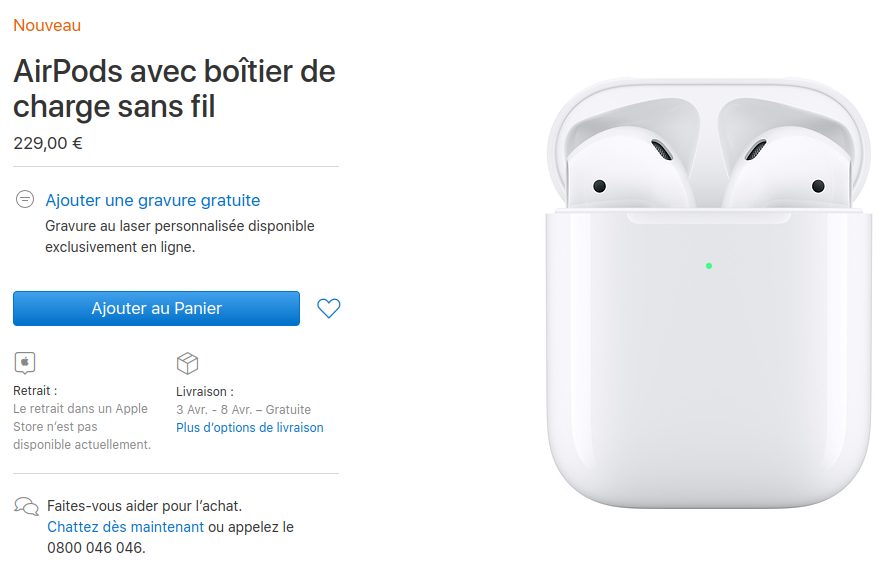Open Ajouter une gravure gratuite link
This screenshot has height=571, width=894.
[x=153, y=200]
